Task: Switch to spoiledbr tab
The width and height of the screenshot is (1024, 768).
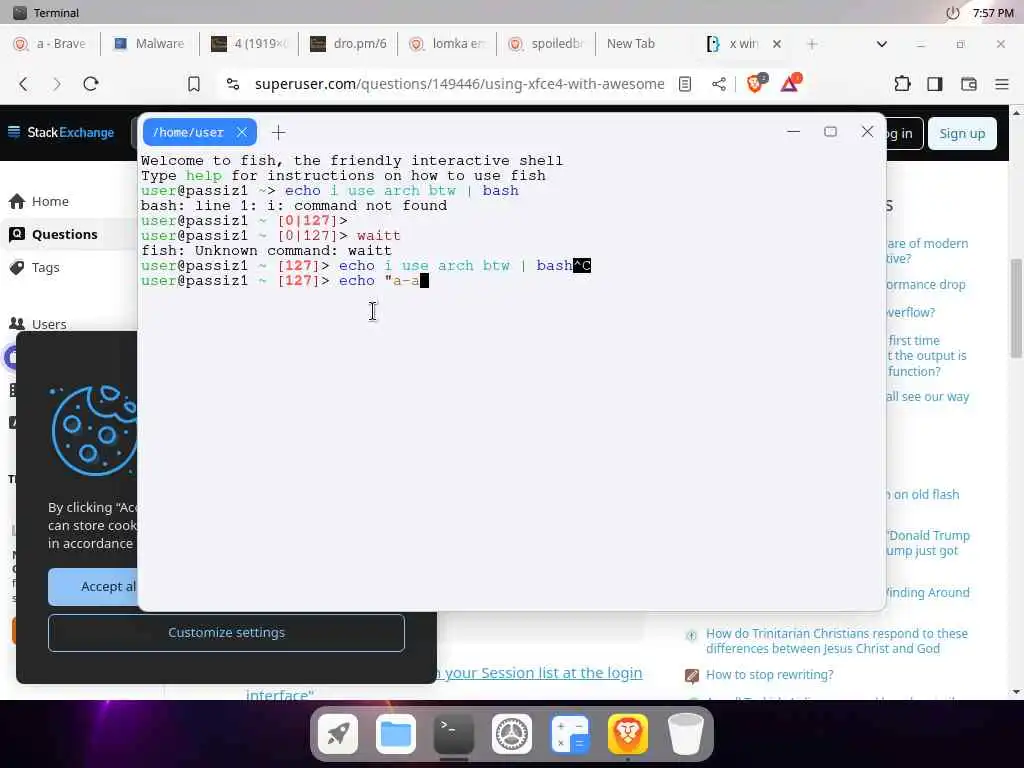Action: 547,44
